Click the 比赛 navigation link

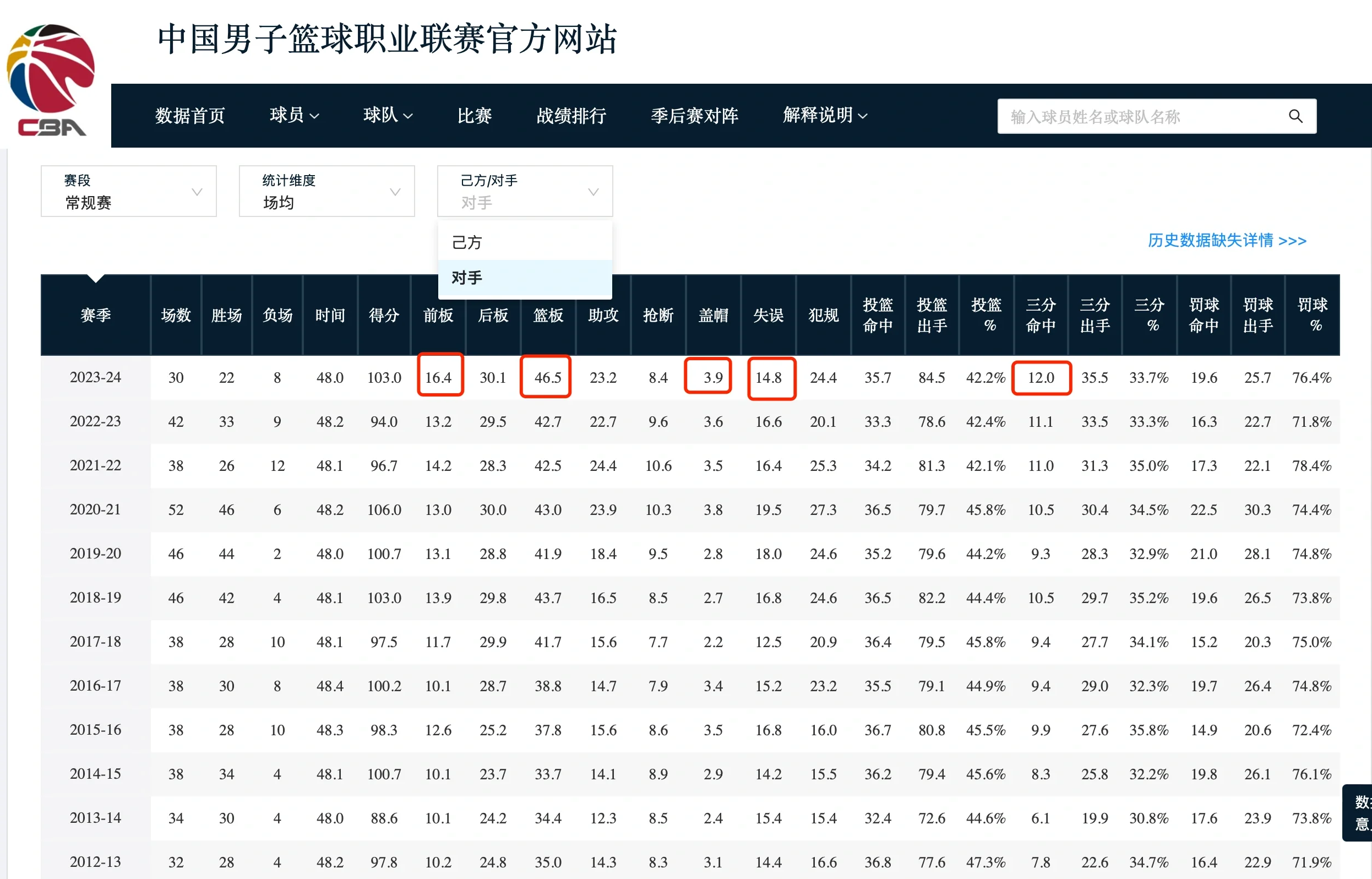point(474,116)
